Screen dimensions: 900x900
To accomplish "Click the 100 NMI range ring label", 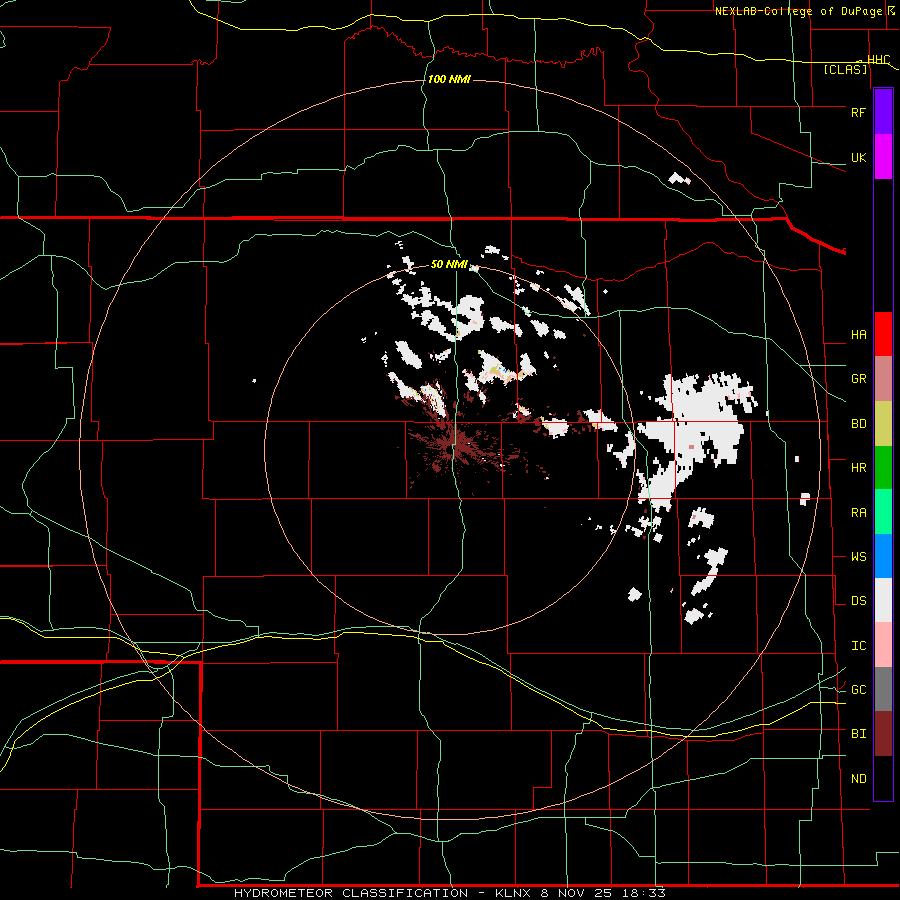I will pos(449,79).
